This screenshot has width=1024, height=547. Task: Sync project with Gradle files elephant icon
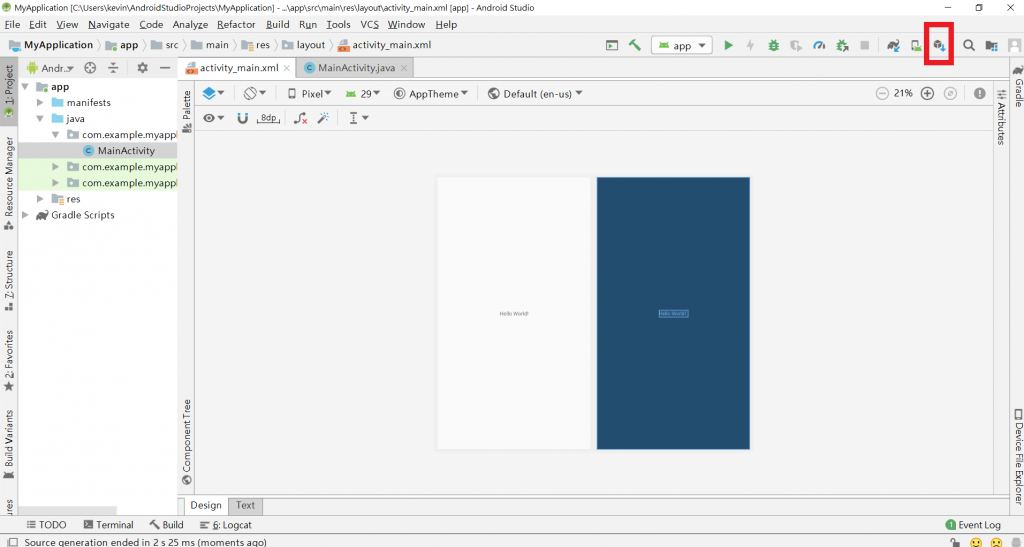click(x=893, y=45)
